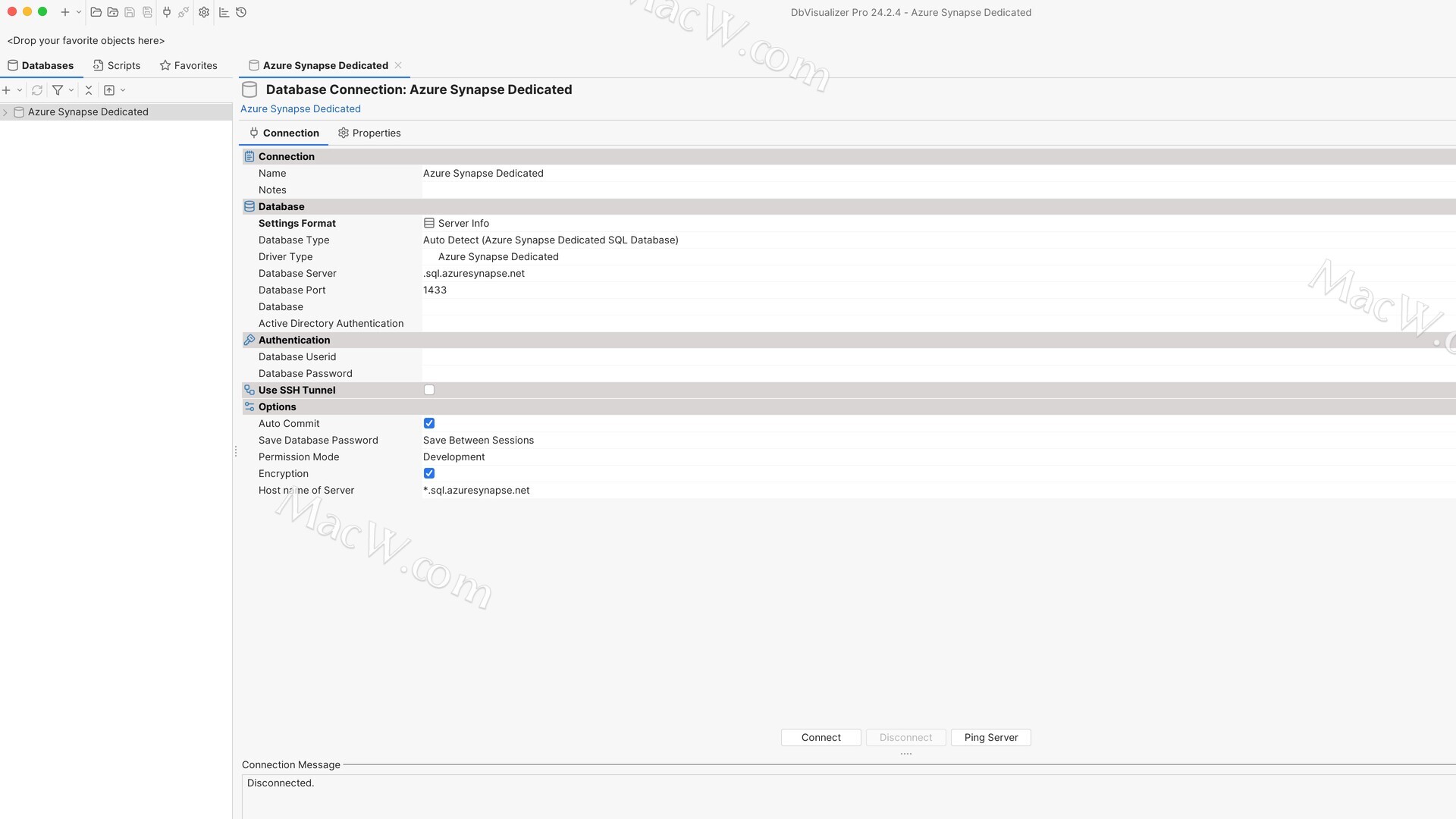Open the Settings Format Server Info selector

pyautogui.click(x=939, y=223)
